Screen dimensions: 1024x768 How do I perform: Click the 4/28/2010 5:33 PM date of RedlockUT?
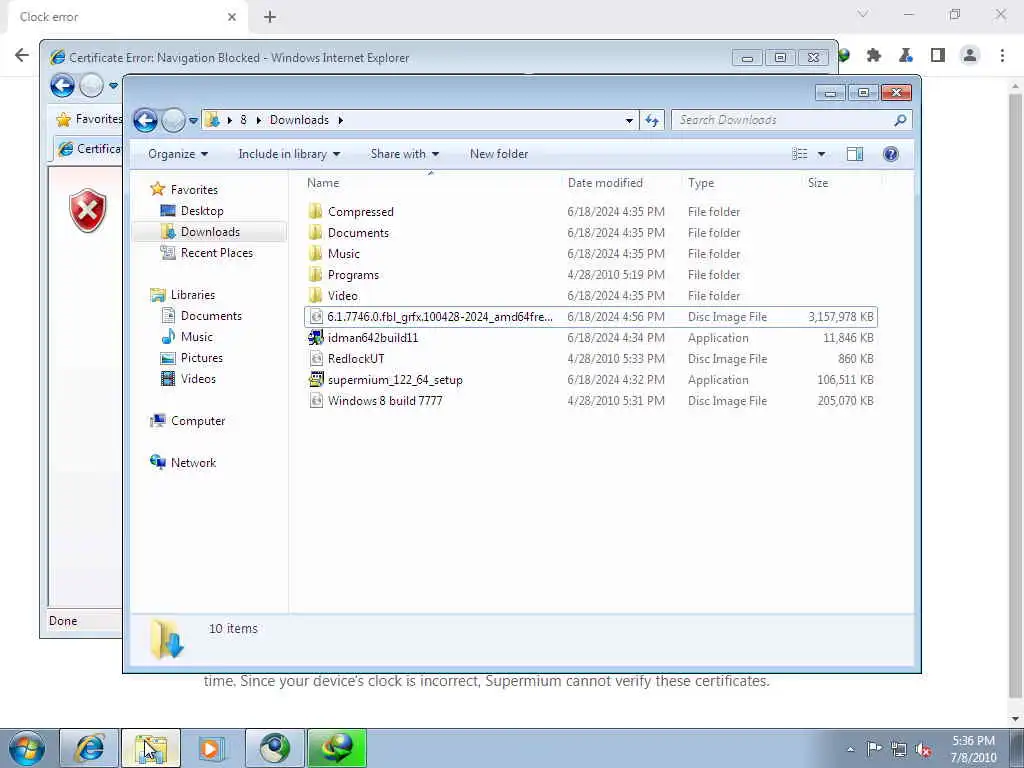tap(616, 359)
